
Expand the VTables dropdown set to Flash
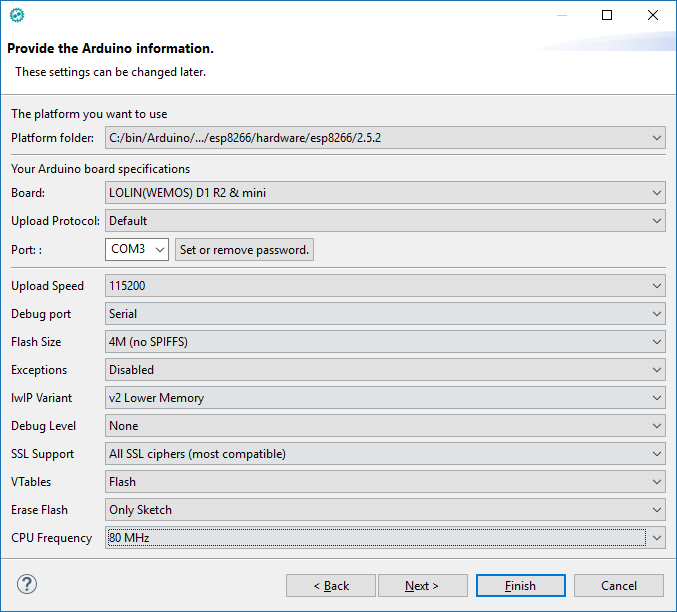click(385, 482)
